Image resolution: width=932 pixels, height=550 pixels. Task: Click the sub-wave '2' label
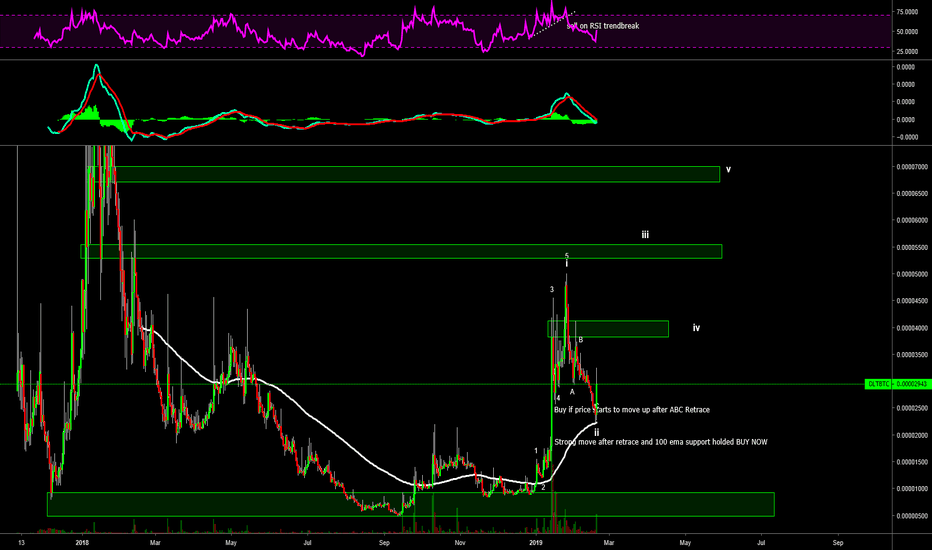(x=543, y=488)
